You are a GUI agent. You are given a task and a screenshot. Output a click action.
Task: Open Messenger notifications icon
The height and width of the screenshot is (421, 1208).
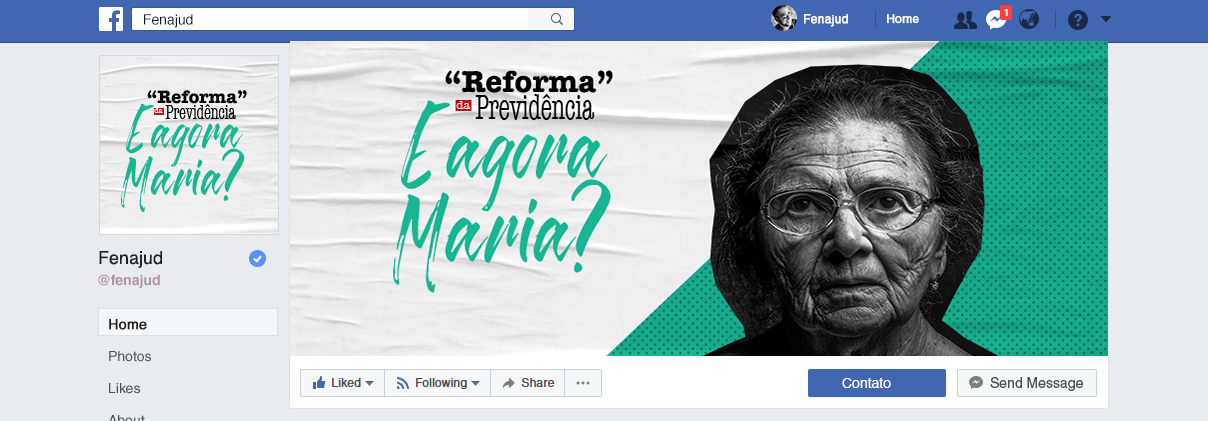point(997,19)
